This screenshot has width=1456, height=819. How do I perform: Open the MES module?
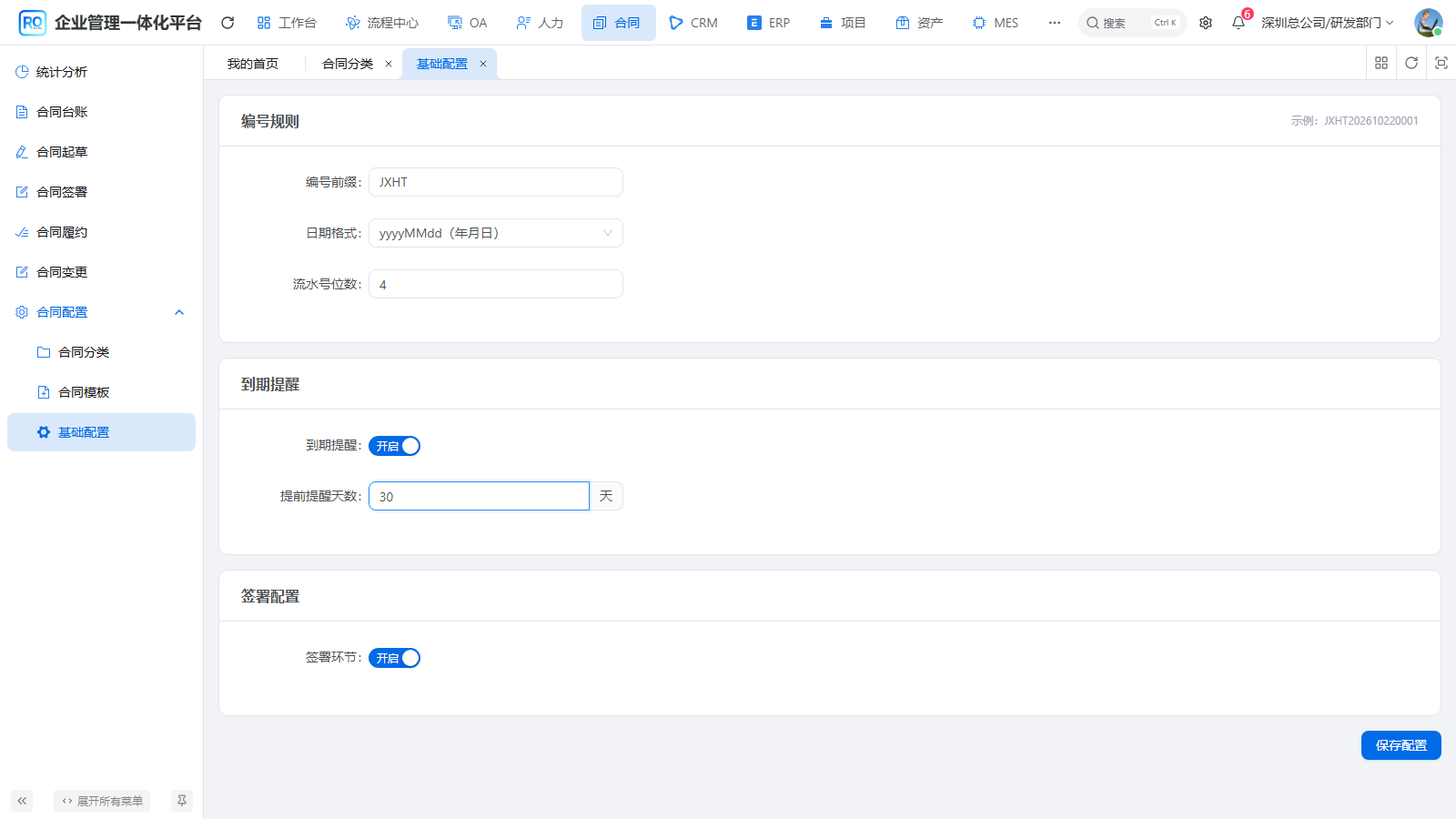(996, 23)
